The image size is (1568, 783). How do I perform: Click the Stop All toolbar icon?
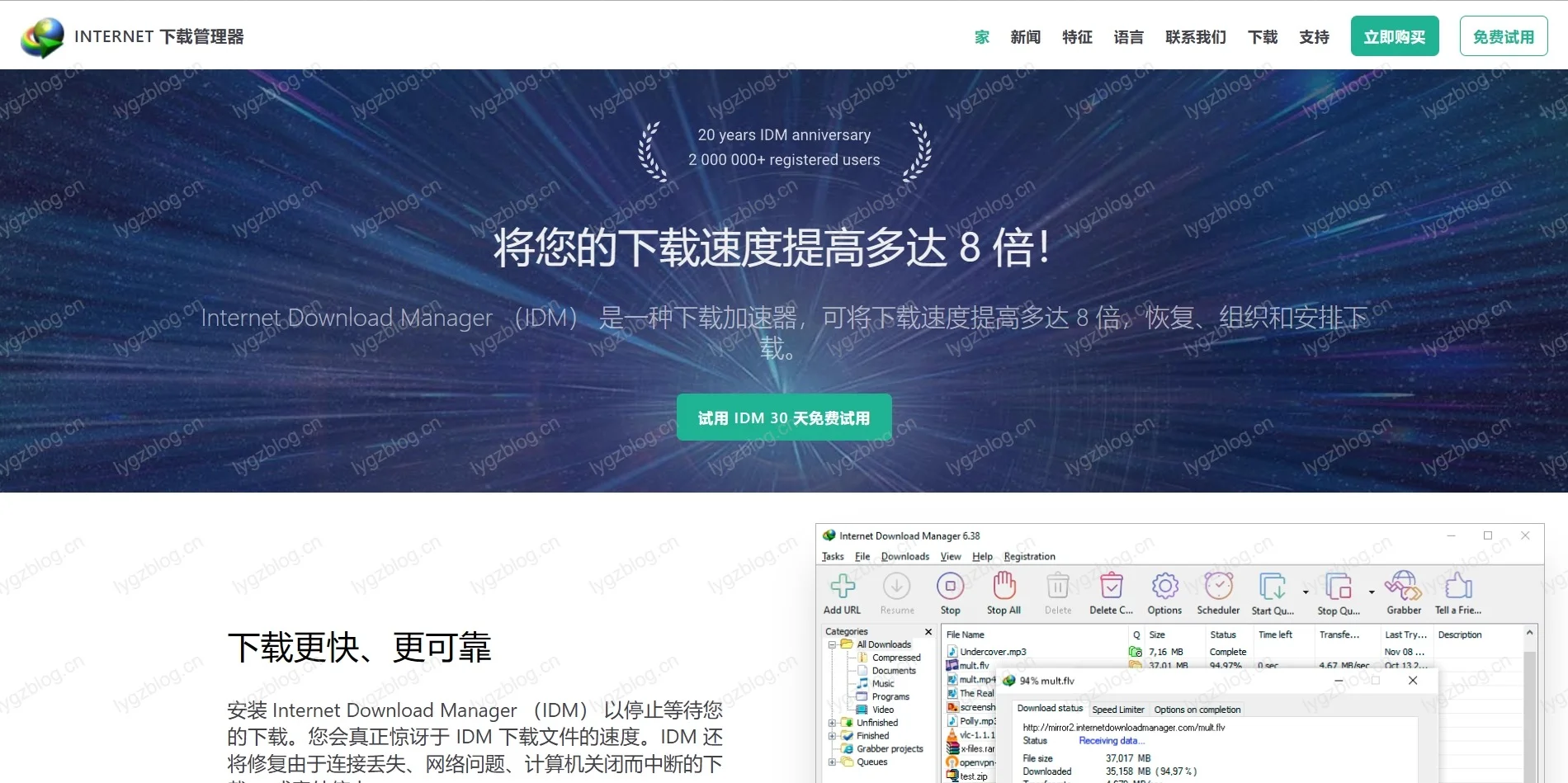[x=1004, y=587]
